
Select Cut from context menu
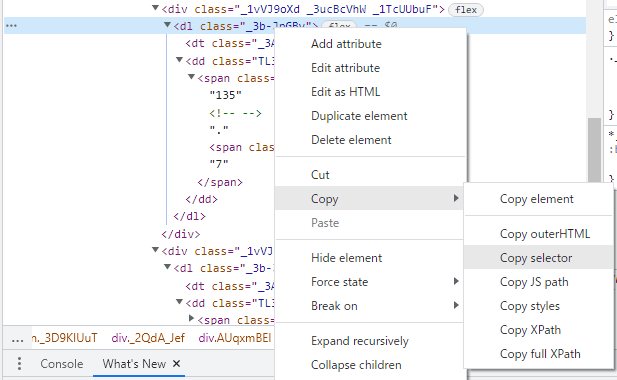[x=320, y=175]
